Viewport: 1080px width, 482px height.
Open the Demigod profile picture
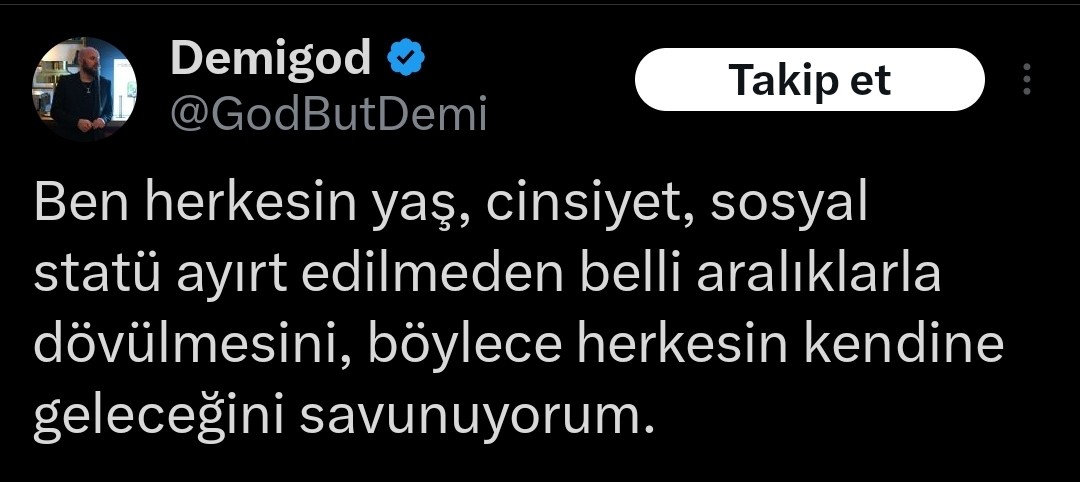tap(84, 90)
